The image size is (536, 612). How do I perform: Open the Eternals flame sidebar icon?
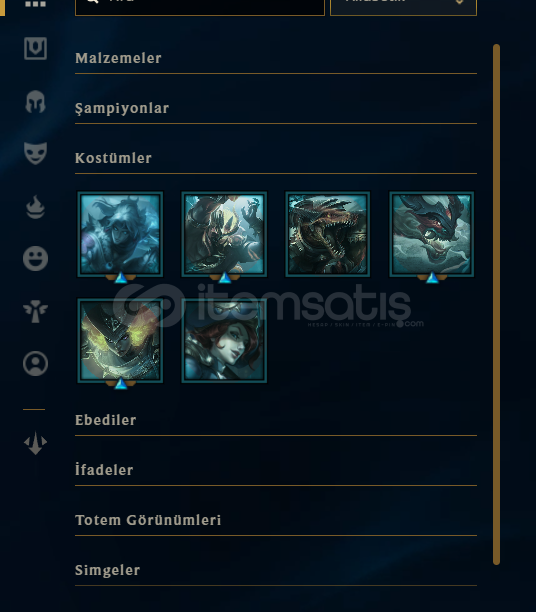pos(36,206)
